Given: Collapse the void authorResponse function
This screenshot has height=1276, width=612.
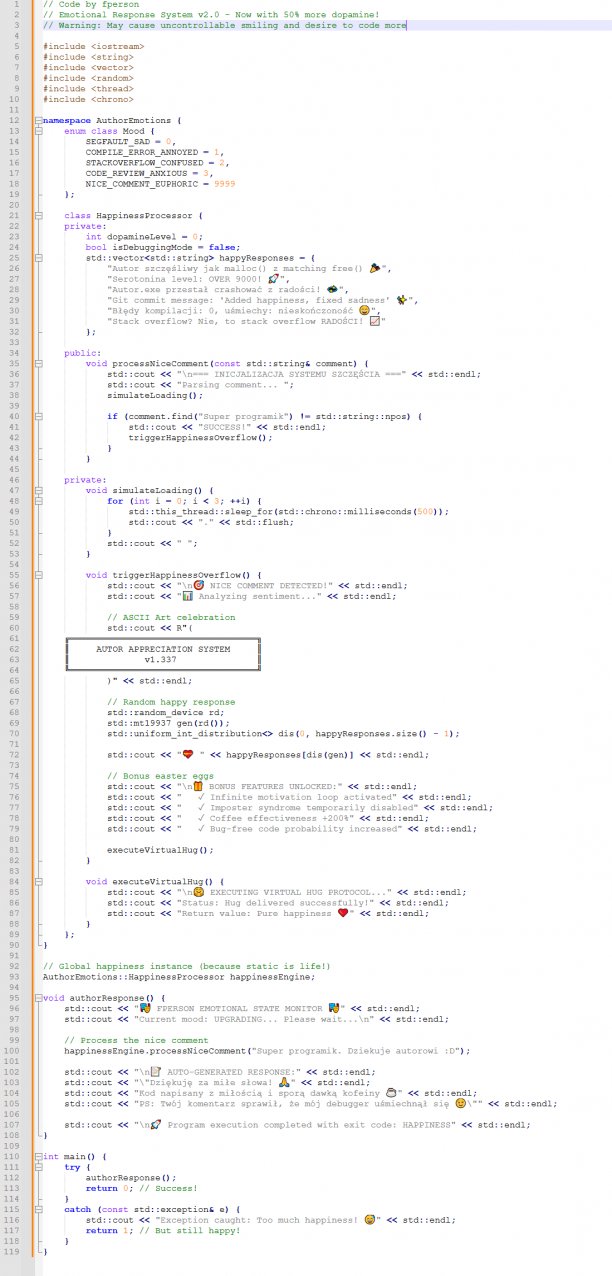Looking at the screenshot, I should point(39,998).
